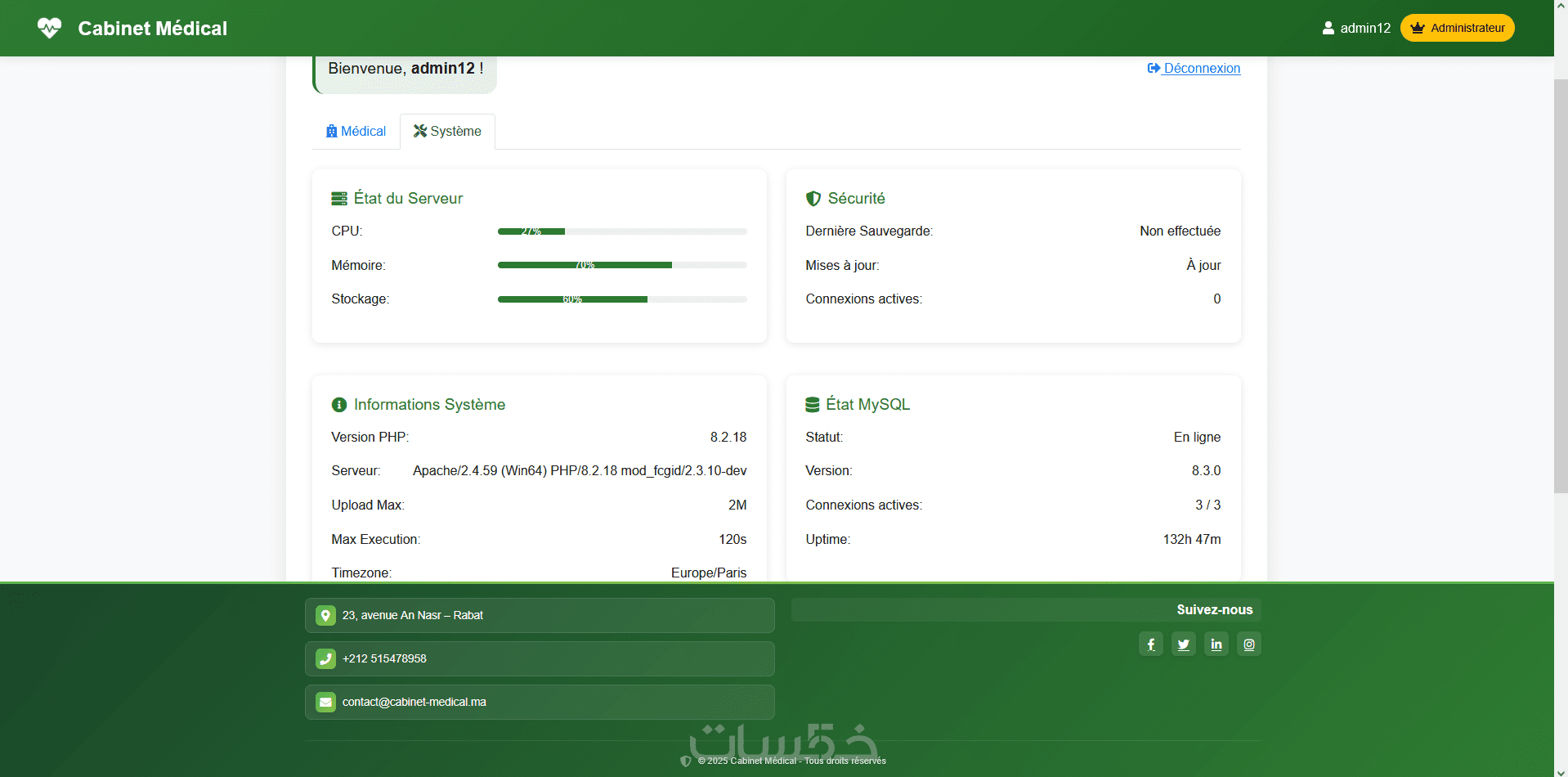Image resolution: width=1568 pixels, height=777 pixels.
Task: Open the Instagram social link
Action: click(x=1249, y=644)
